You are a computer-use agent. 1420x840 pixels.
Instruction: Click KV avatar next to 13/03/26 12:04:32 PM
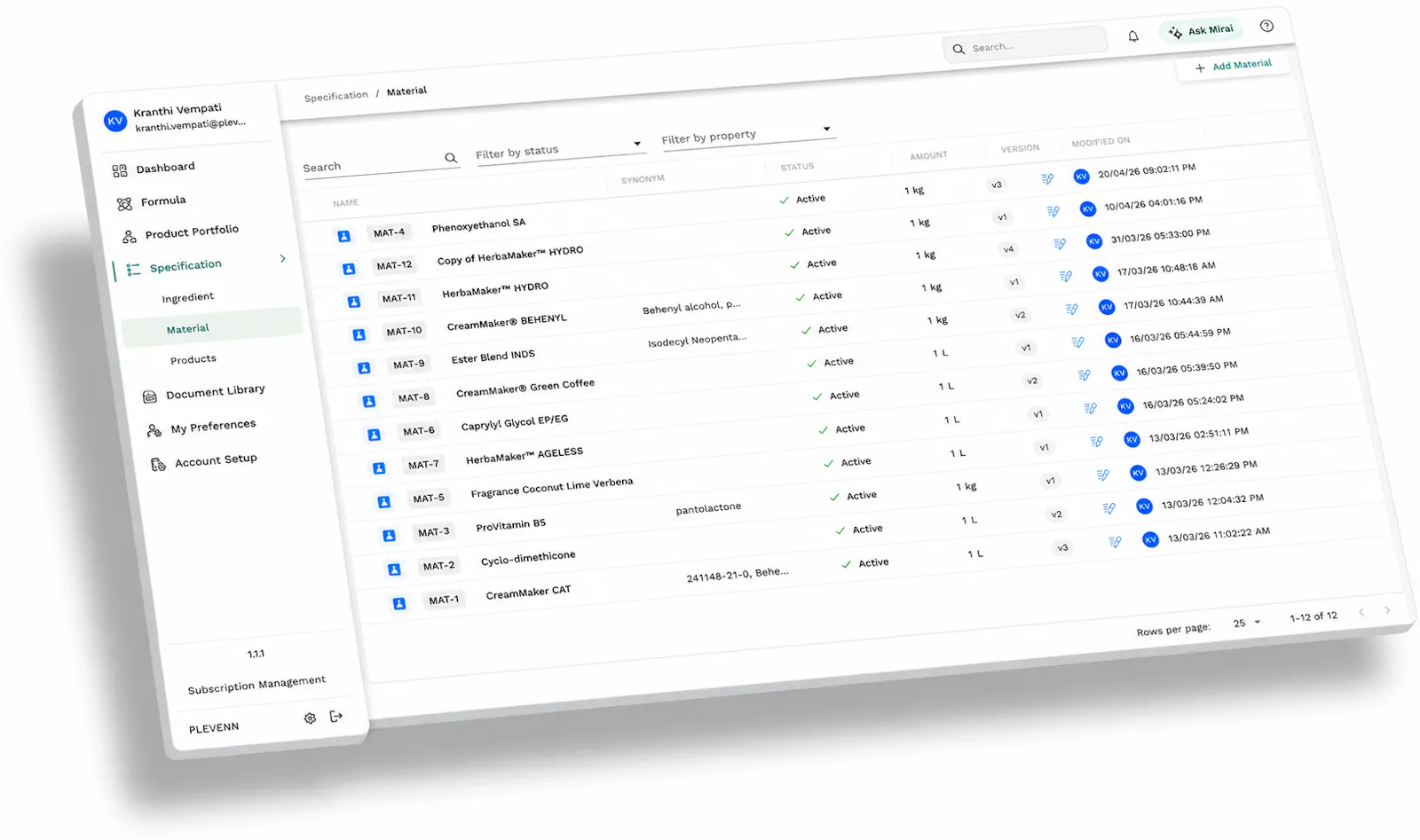(x=1144, y=506)
